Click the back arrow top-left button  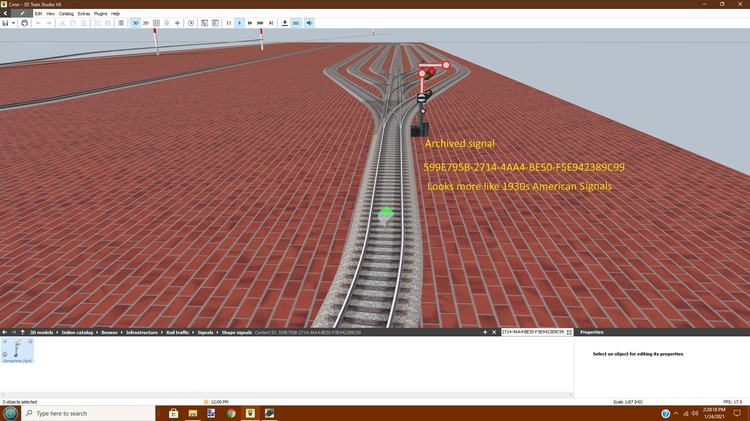click(5, 13)
